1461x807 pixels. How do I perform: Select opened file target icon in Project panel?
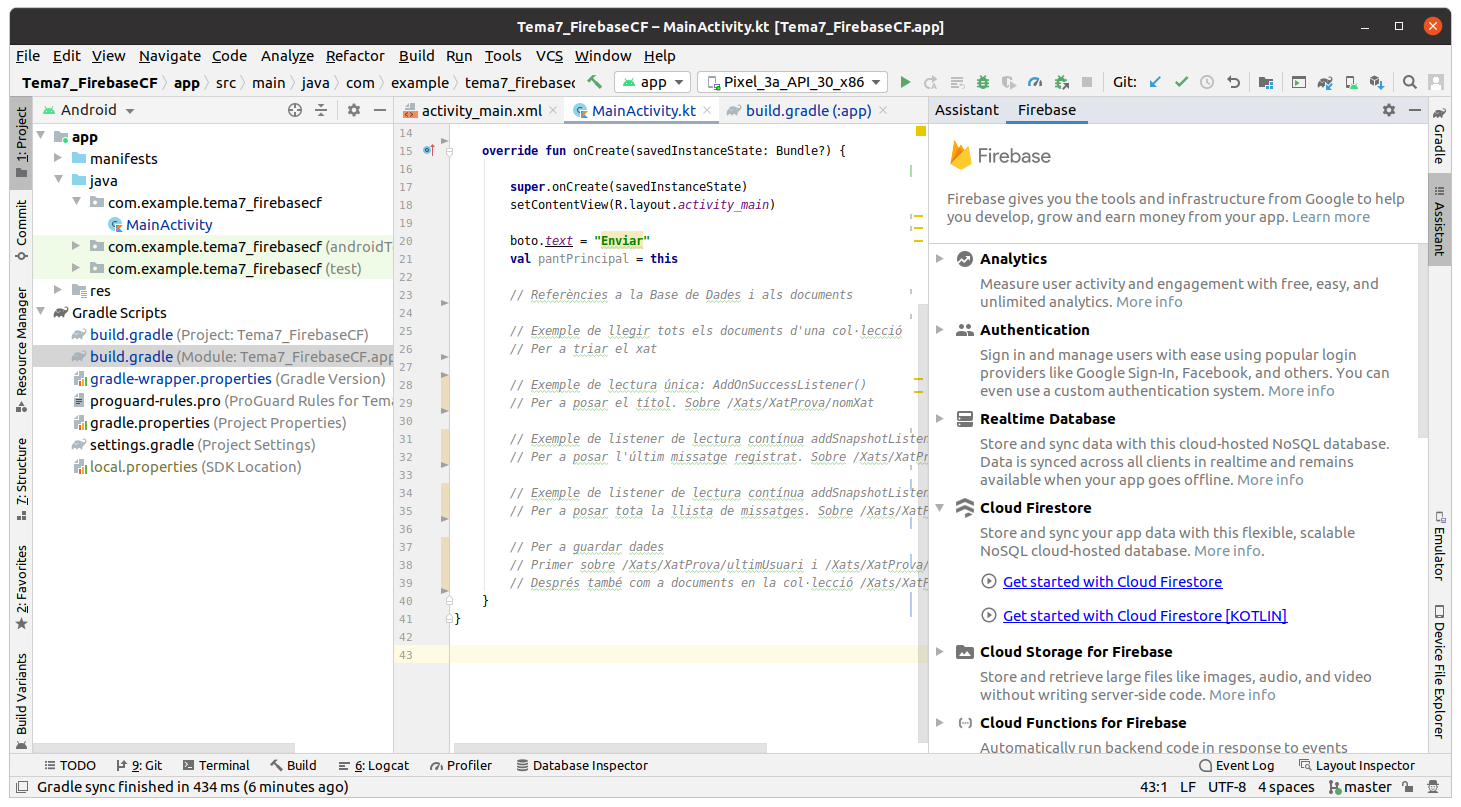[295, 110]
